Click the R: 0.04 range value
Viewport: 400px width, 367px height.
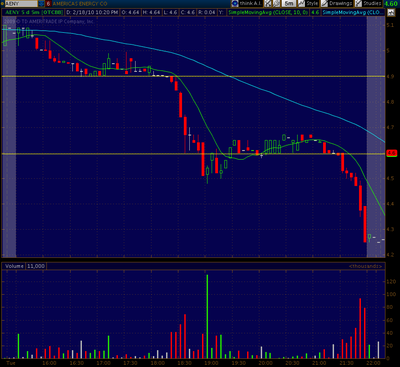coord(207,12)
